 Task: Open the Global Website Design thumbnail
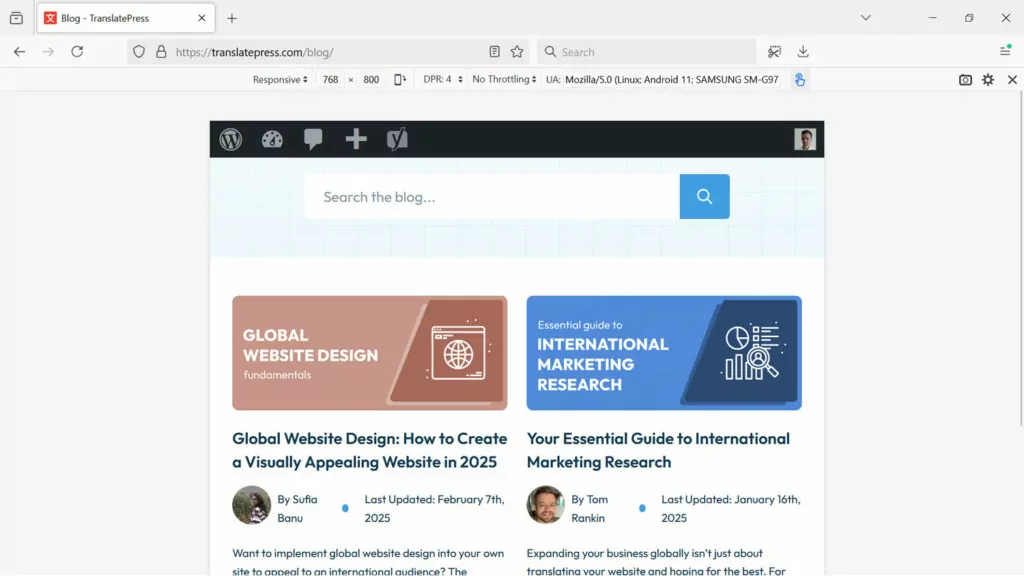point(370,353)
